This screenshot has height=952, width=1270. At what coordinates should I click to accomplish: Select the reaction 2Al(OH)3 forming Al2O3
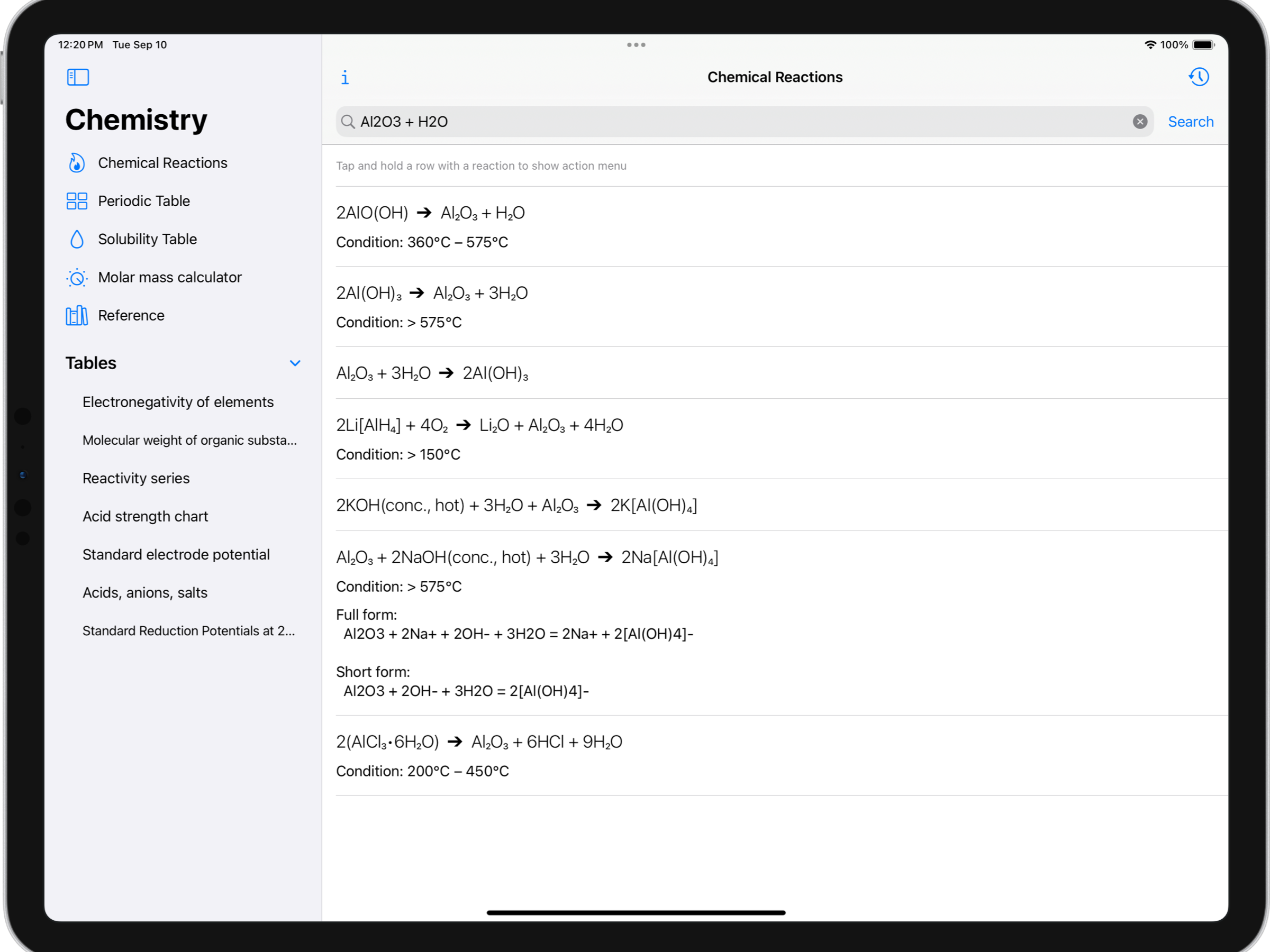pyautogui.click(x=432, y=292)
